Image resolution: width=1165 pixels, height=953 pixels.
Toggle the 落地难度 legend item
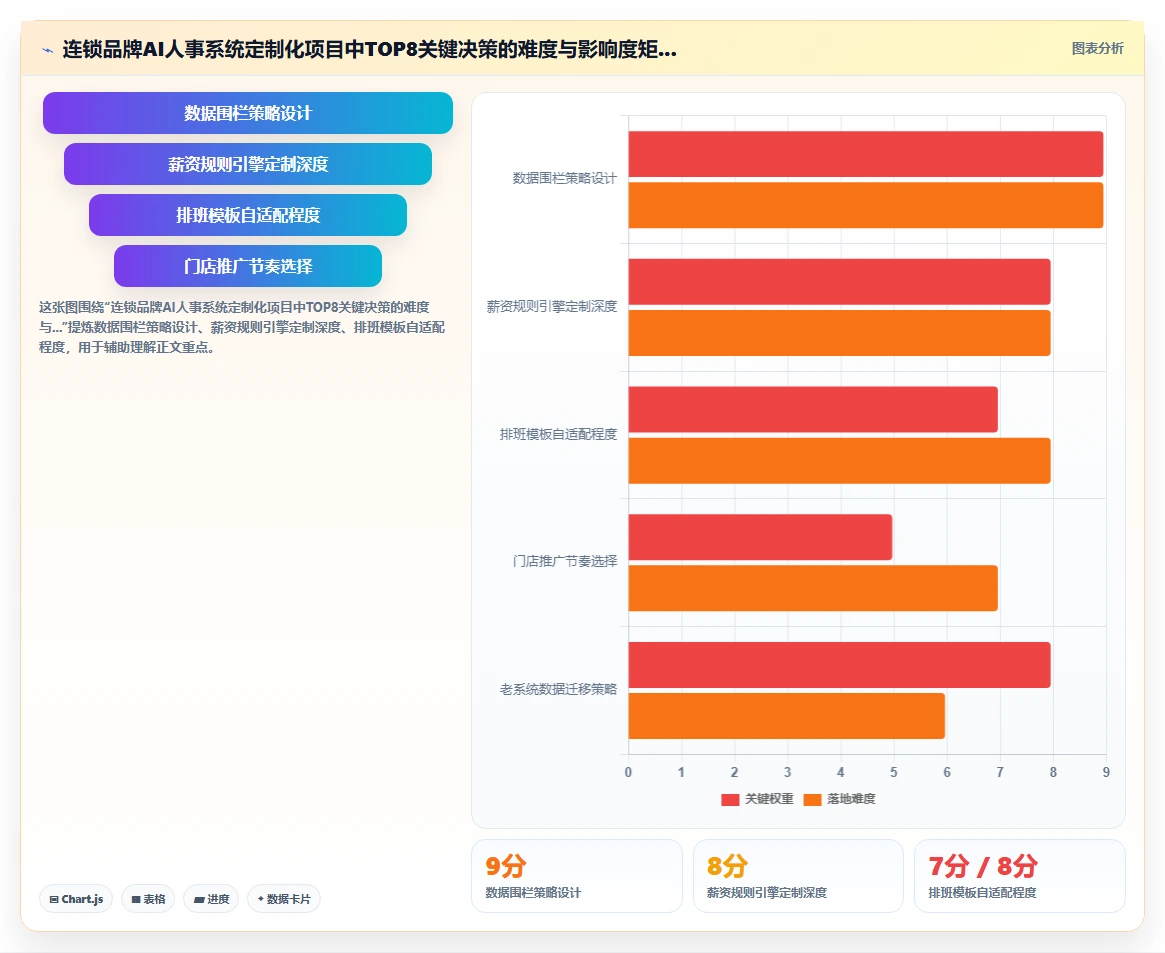pyautogui.click(x=840, y=799)
